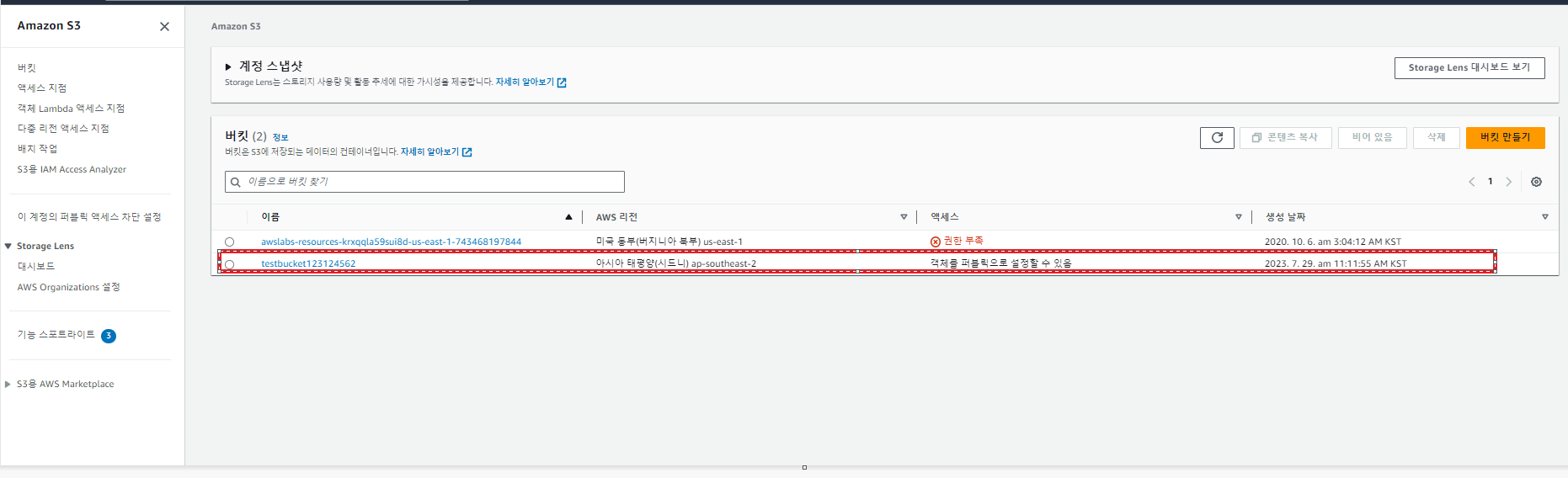The width and height of the screenshot is (1568, 478).
Task: Open 자세히 알아보기 link under account snapshot
Action: [x=525, y=82]
